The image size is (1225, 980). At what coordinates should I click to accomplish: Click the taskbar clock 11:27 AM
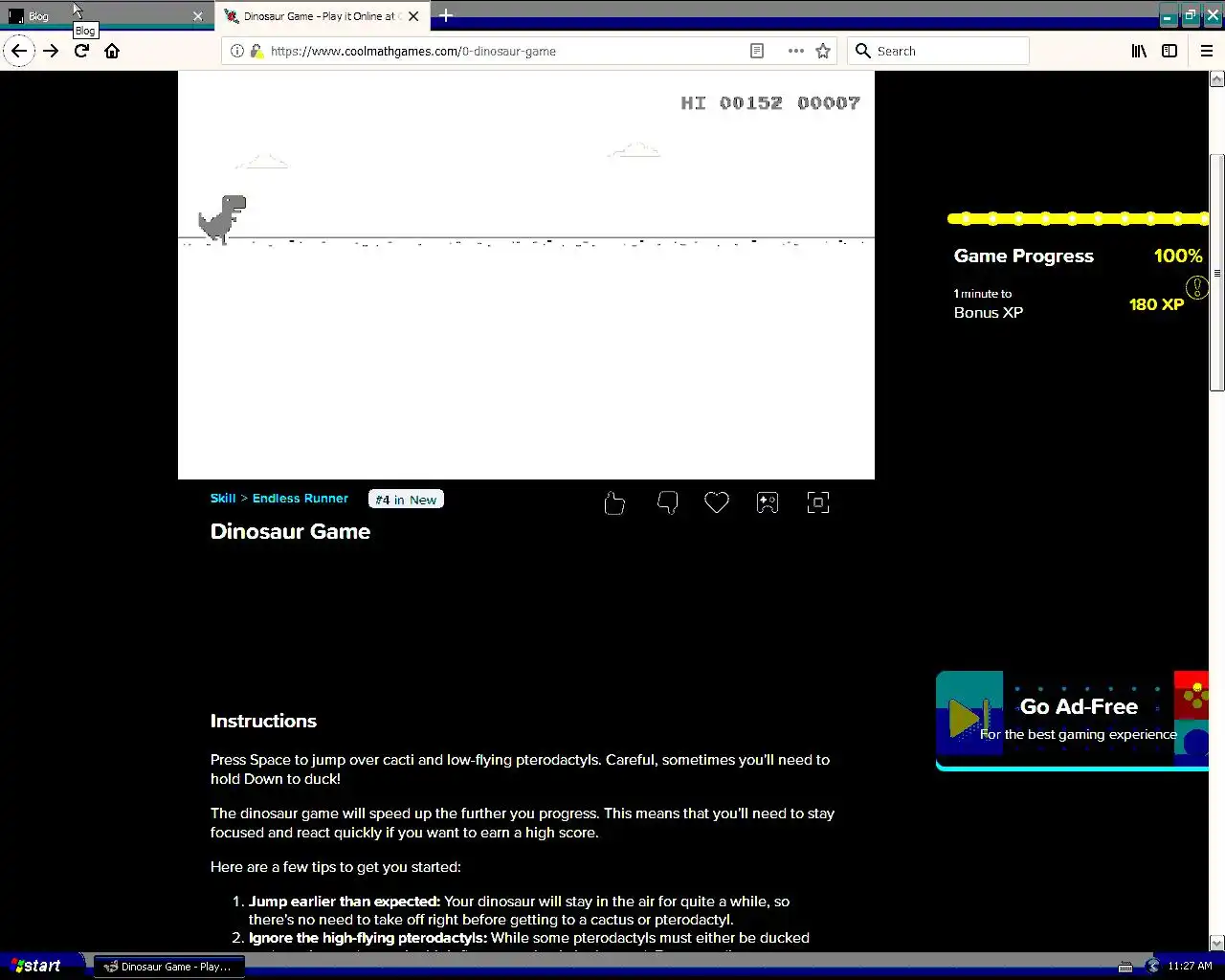[x=1190, y=966]
